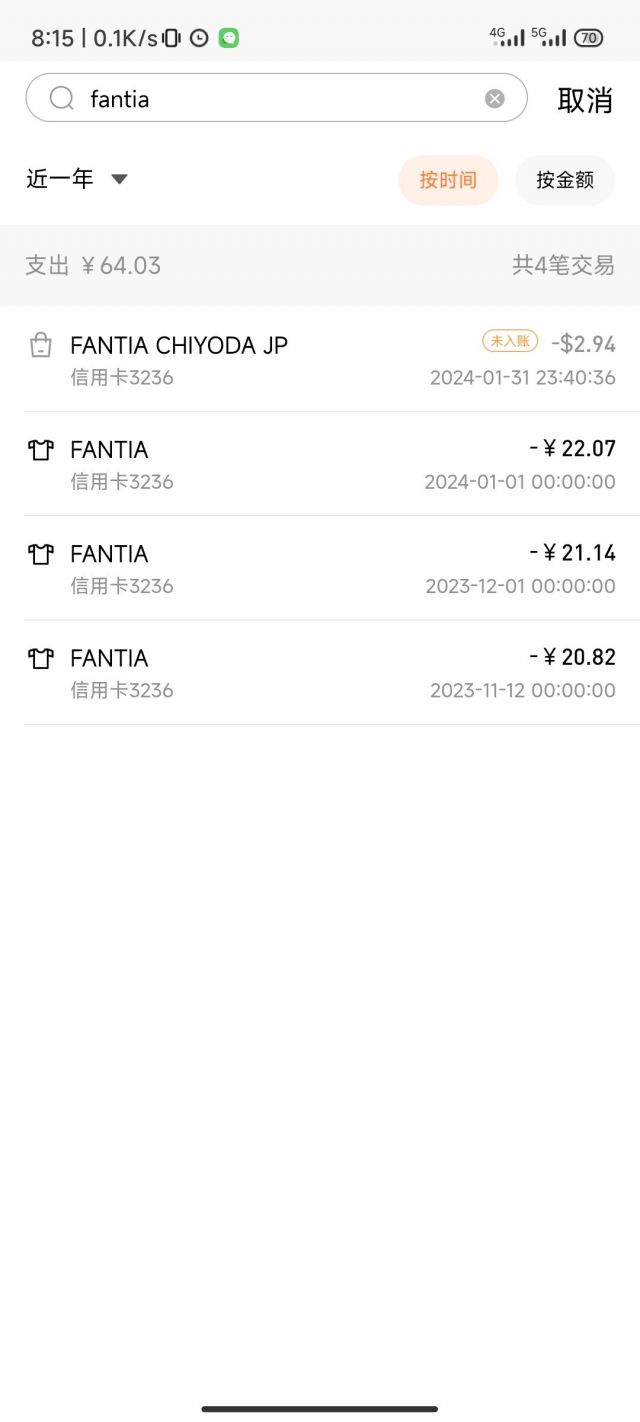Click the magnifier icon in the search bar
Screen dimensions: 640x1422
[61, 98]
